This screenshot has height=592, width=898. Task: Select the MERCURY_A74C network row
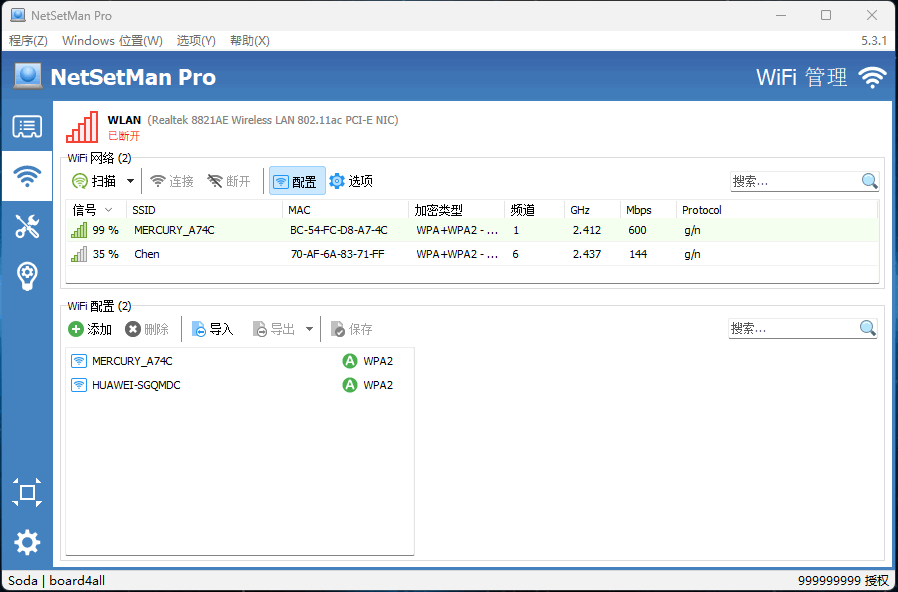click(472, 230)
